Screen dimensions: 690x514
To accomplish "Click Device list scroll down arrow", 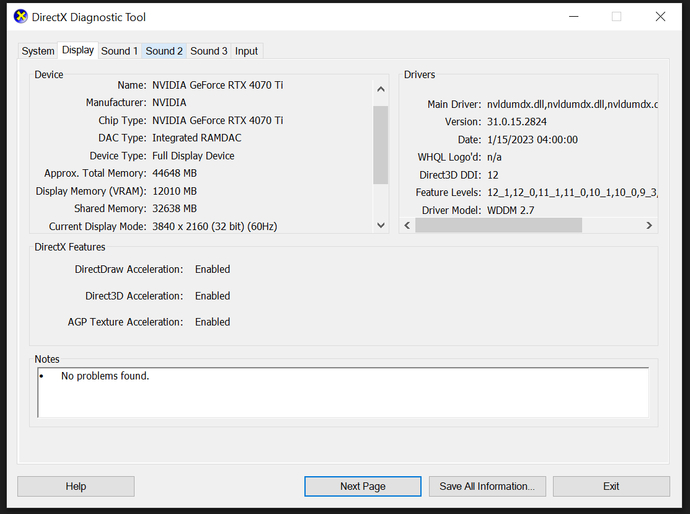I will click(x=381, y=225).
